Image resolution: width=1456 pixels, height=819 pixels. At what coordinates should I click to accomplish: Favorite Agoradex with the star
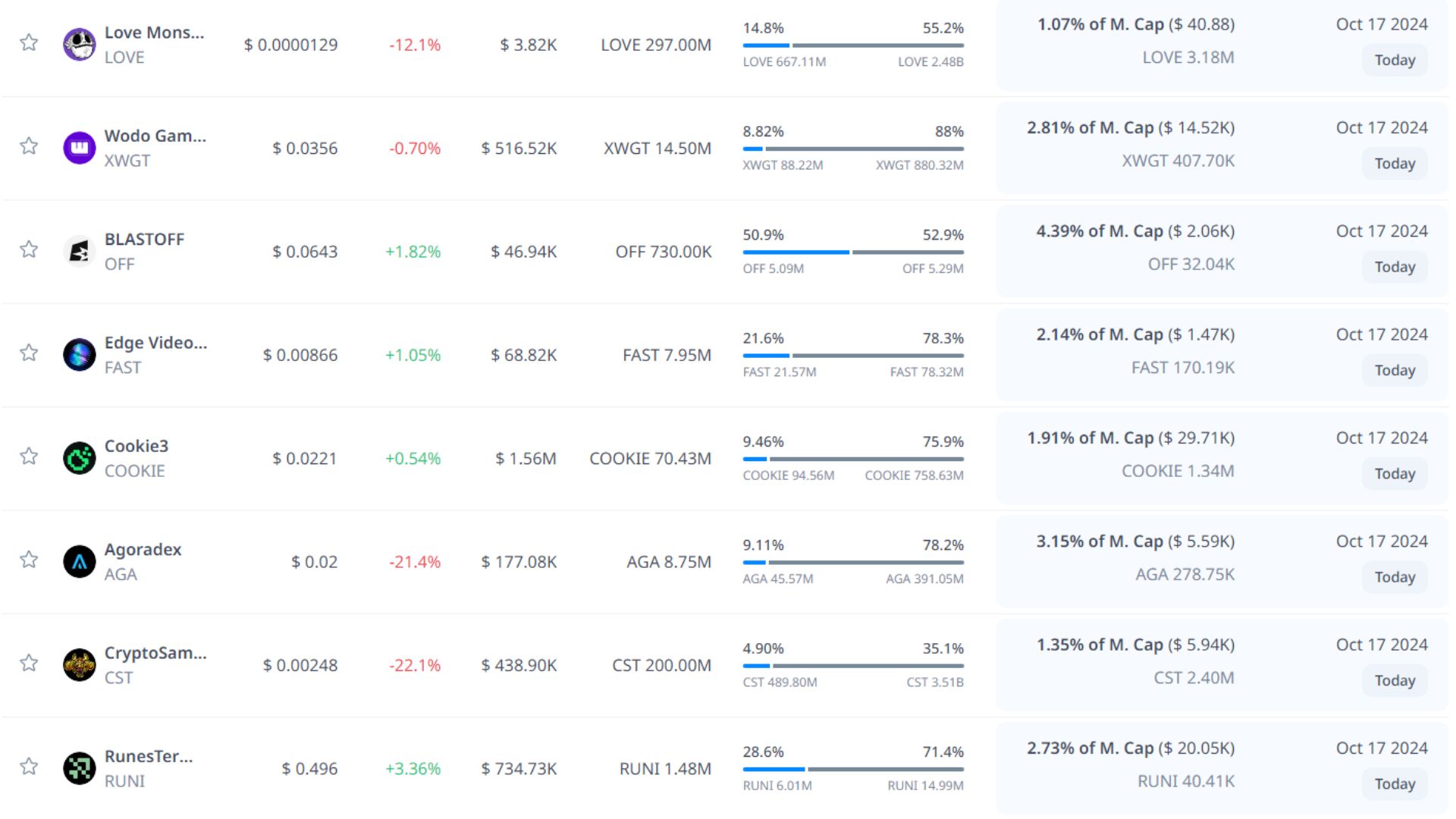[29, 560]
